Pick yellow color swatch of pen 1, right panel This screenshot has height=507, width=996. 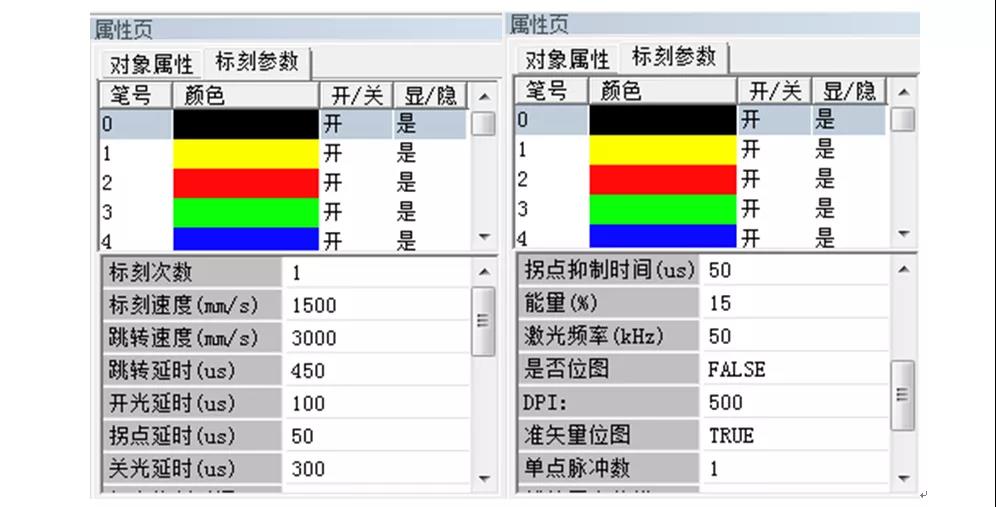point(663,150)
